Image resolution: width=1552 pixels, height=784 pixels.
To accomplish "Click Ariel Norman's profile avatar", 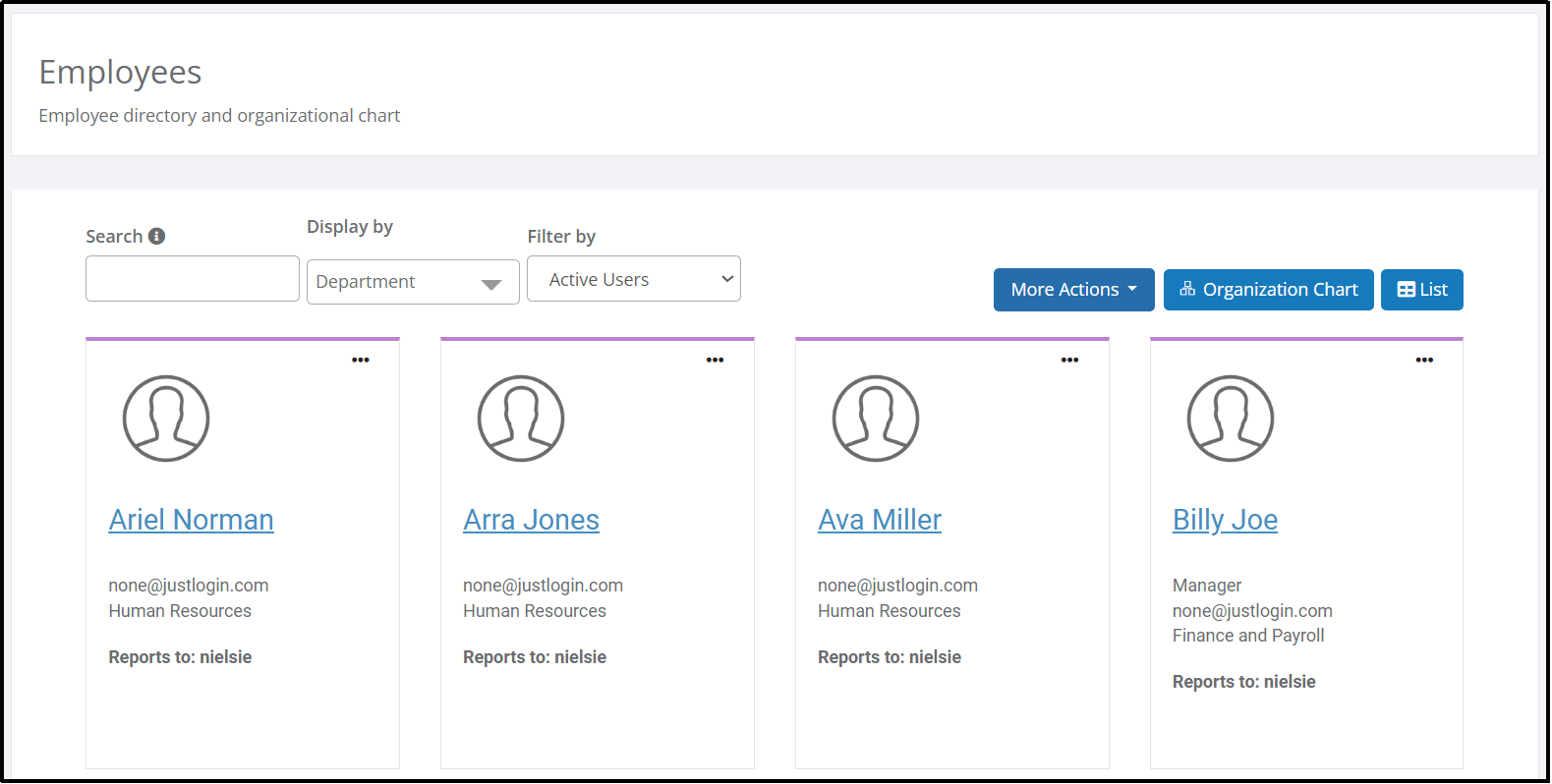I will pos(166,419).
